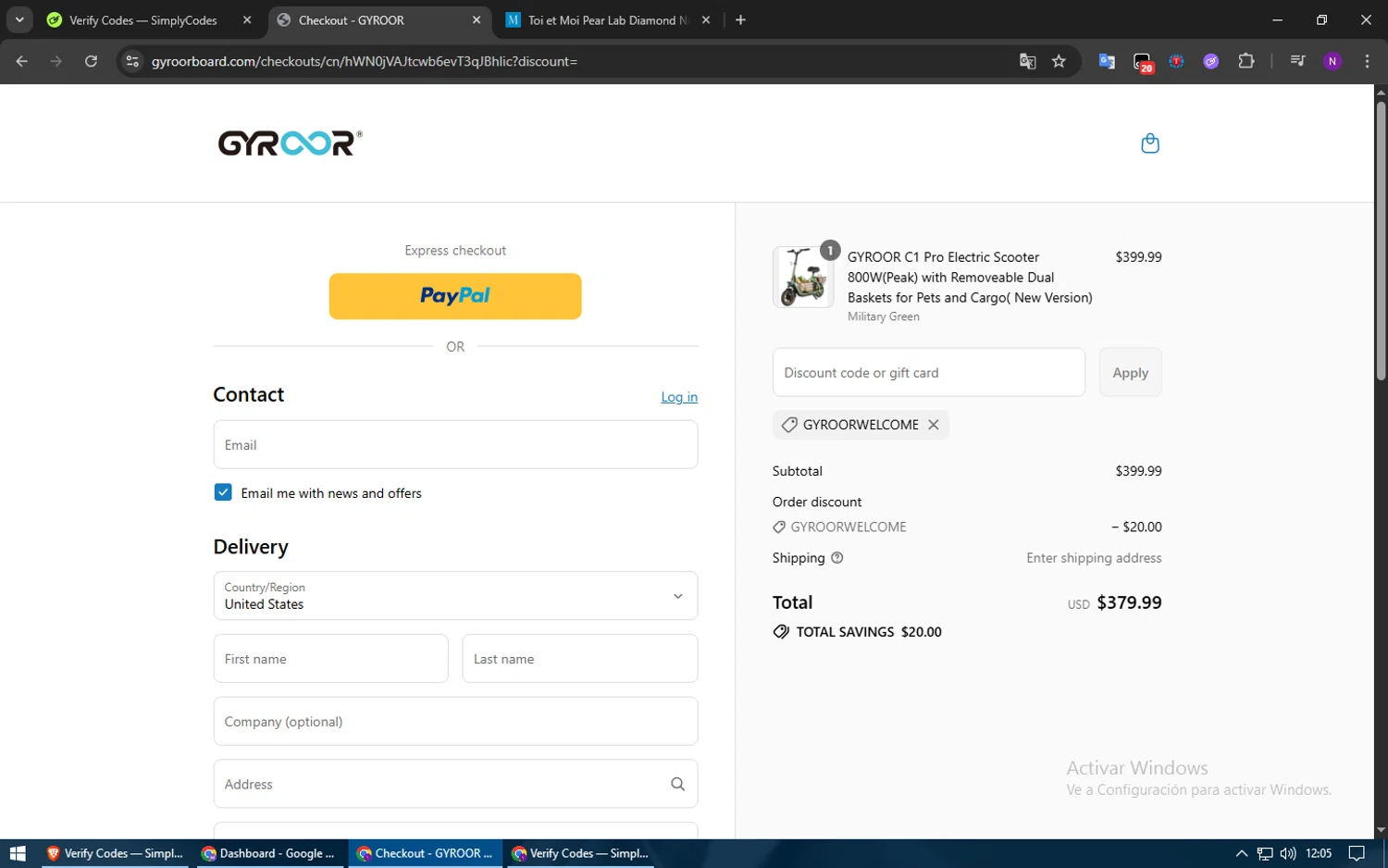Go back to the previous page
This screenshot has width=1388, height=868.
(x=22, y=61)
